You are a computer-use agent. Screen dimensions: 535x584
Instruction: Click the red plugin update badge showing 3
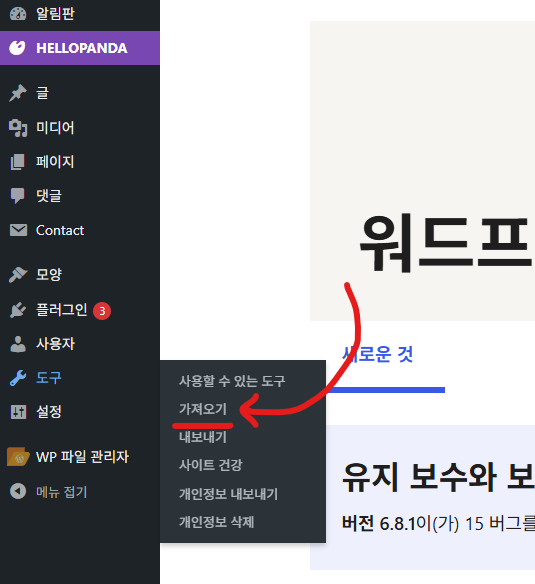[102, 311]
